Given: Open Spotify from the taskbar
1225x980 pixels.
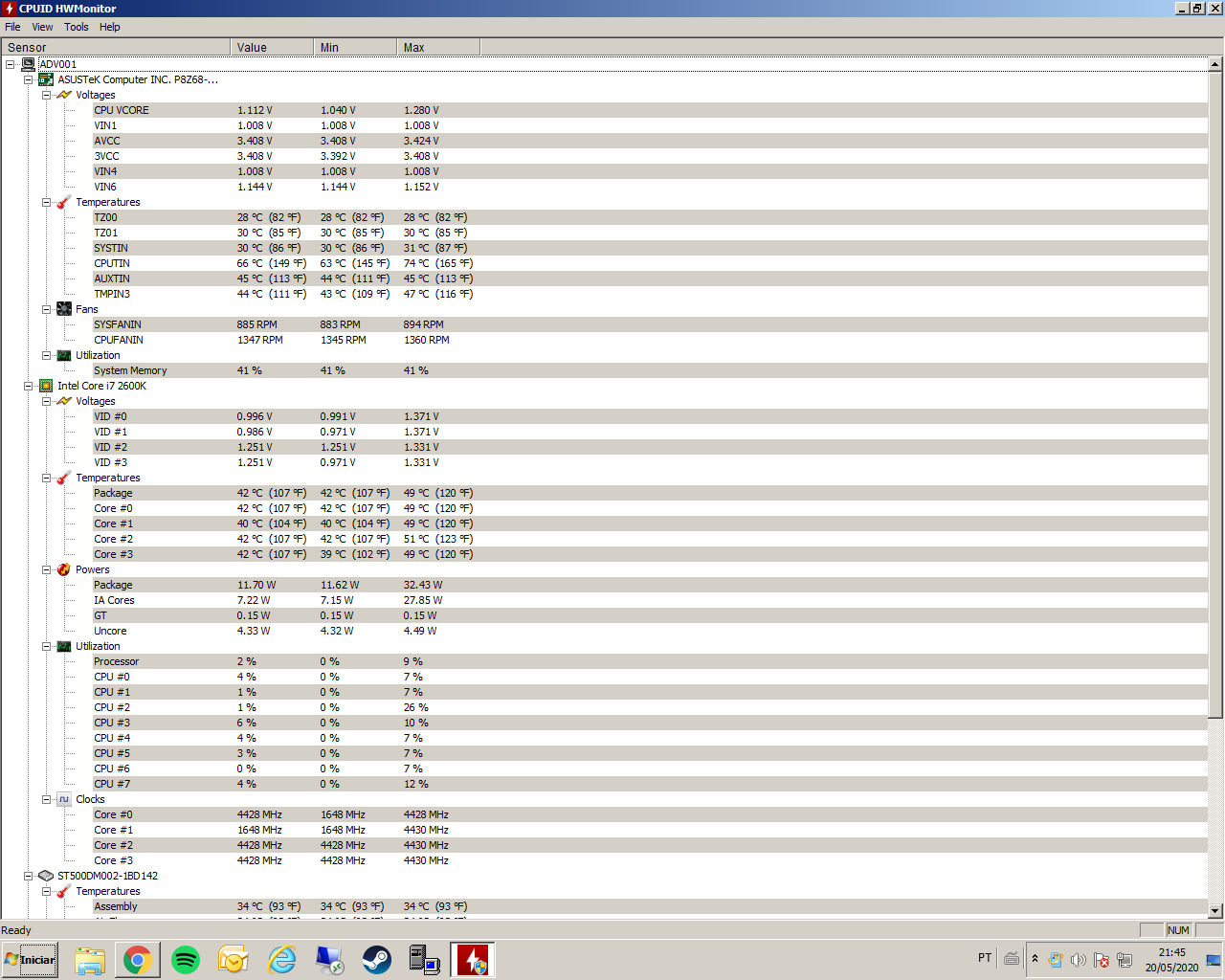Looking at the screenshot, I should tap(186, 960).
